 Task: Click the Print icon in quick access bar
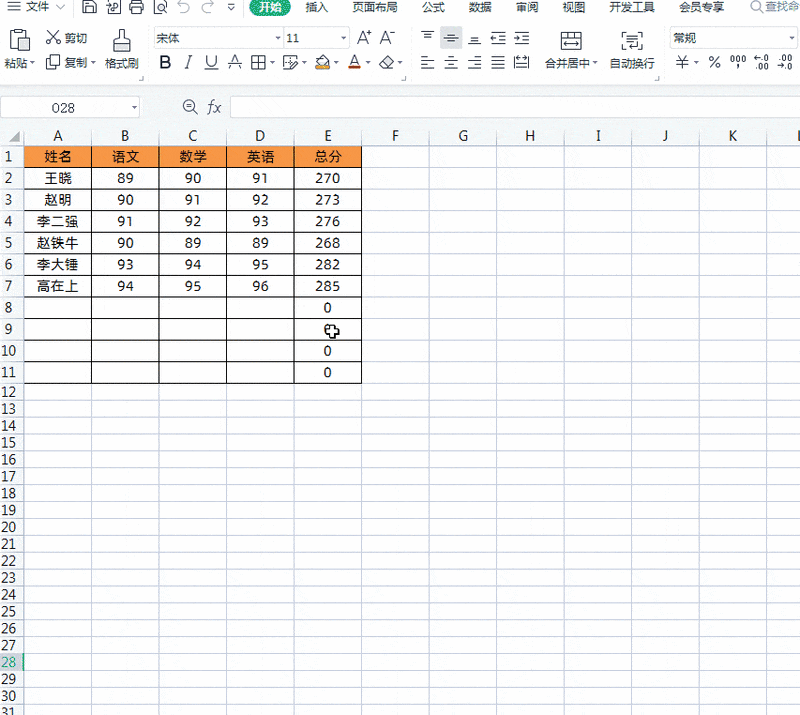tap(136, 7)
